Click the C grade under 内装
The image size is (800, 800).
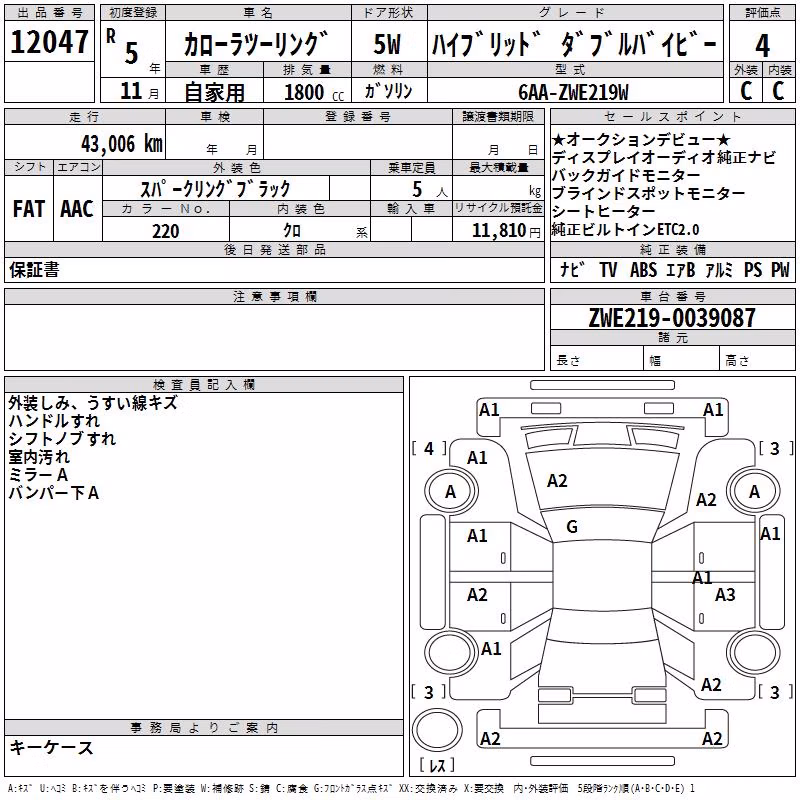tap(778, 91)
